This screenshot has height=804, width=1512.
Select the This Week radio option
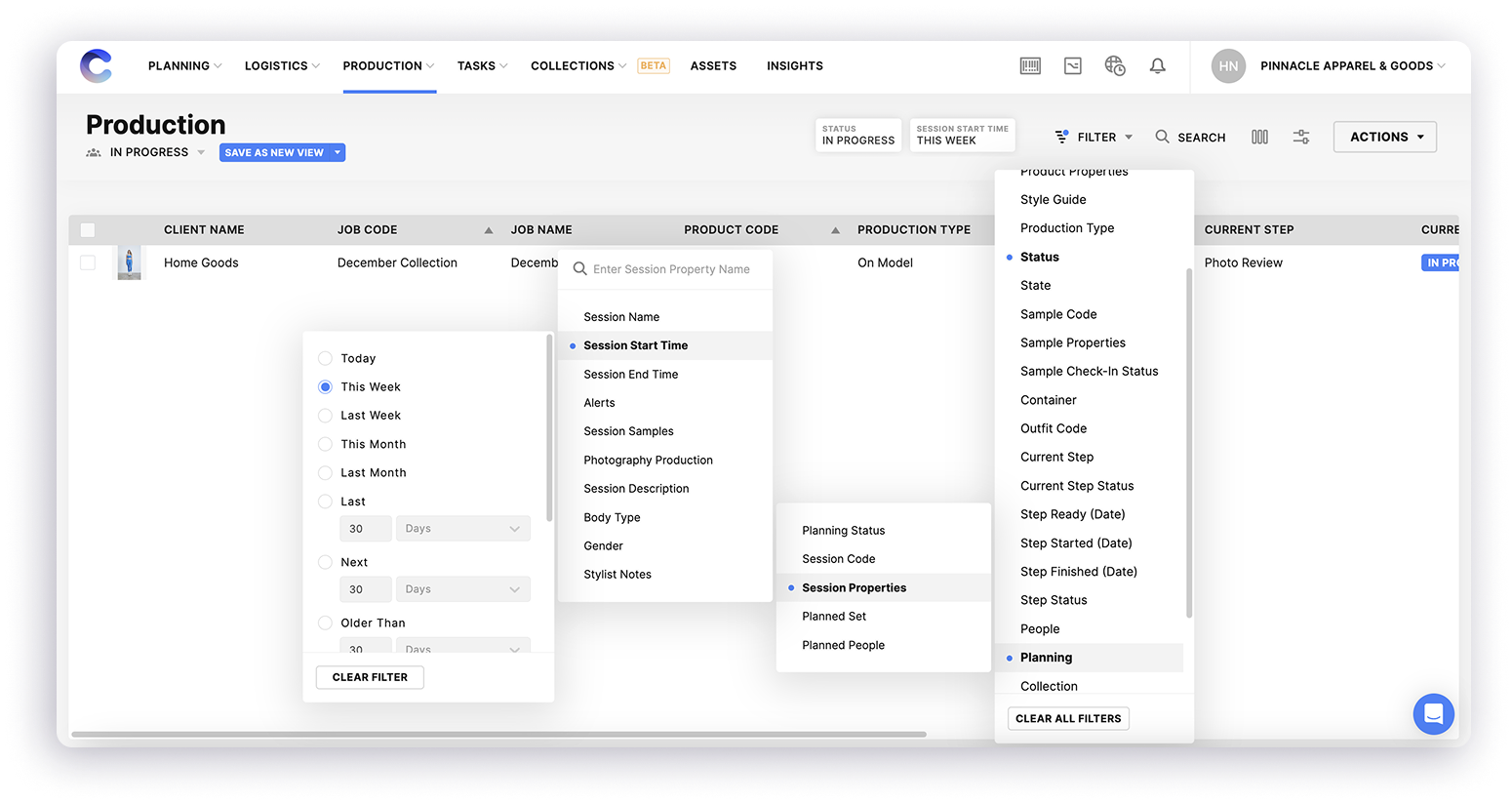325,386
